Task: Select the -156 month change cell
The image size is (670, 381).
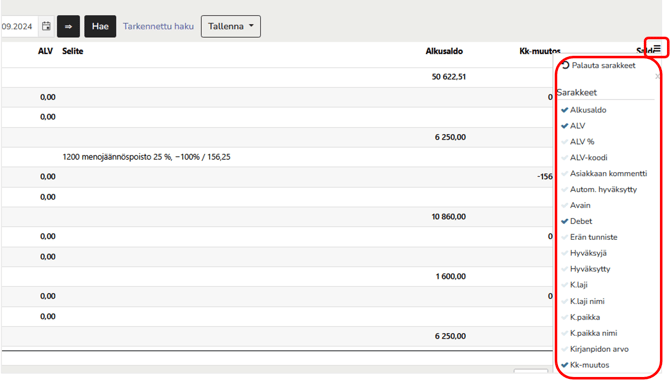Action: 545,177
